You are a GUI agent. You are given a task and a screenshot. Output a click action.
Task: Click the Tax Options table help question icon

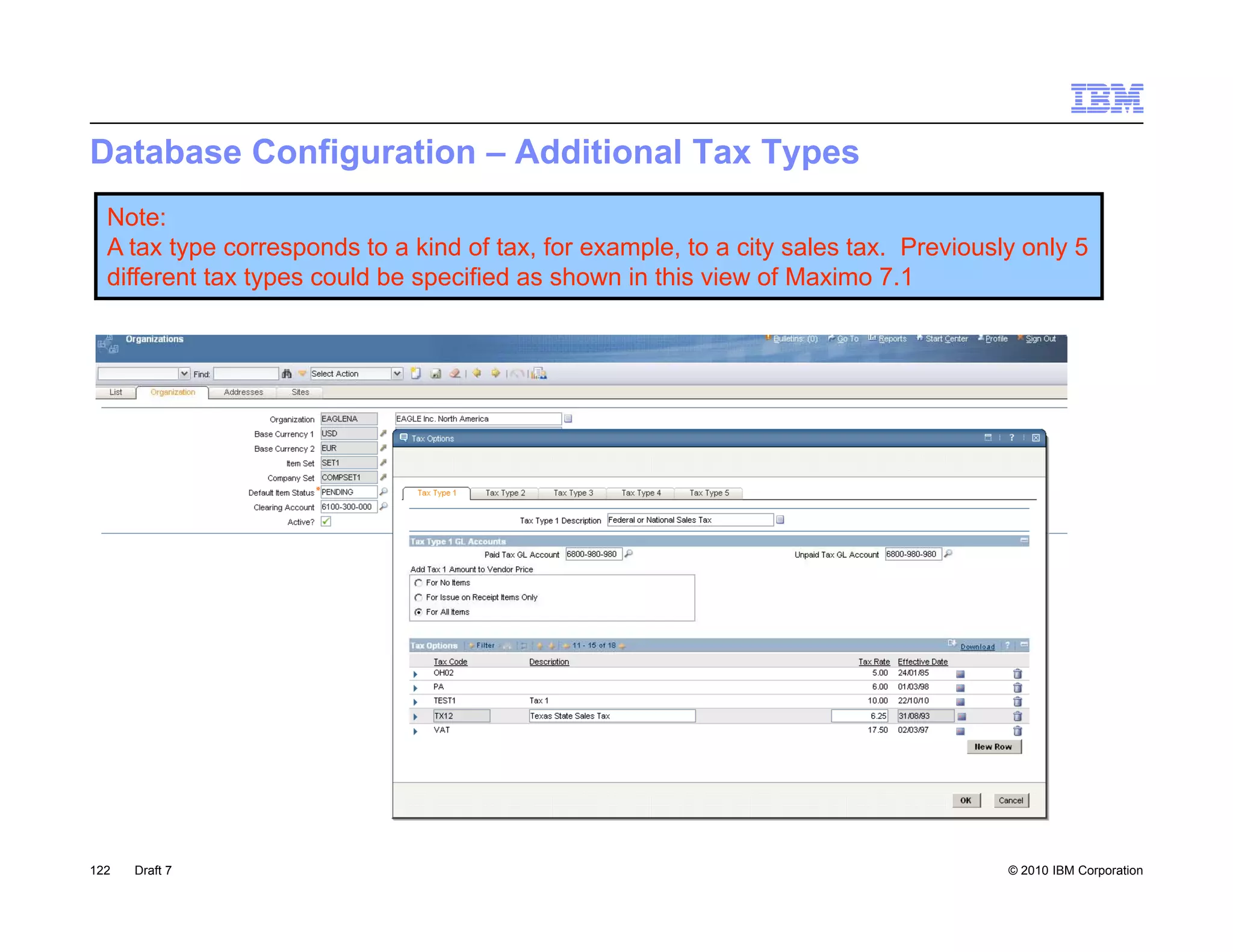(x=1007, y=645)
